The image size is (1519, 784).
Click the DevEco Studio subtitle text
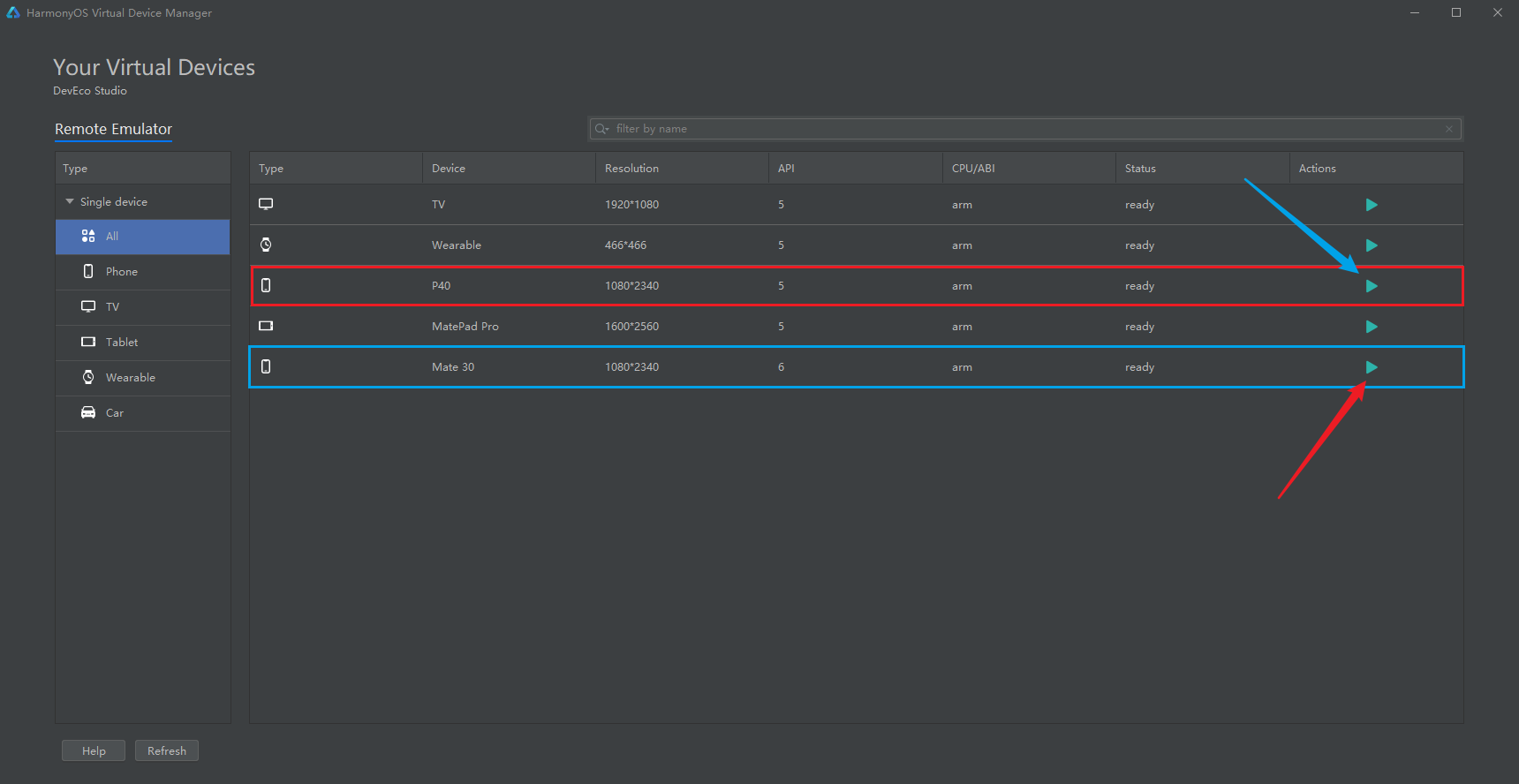[x=90, y=91]
